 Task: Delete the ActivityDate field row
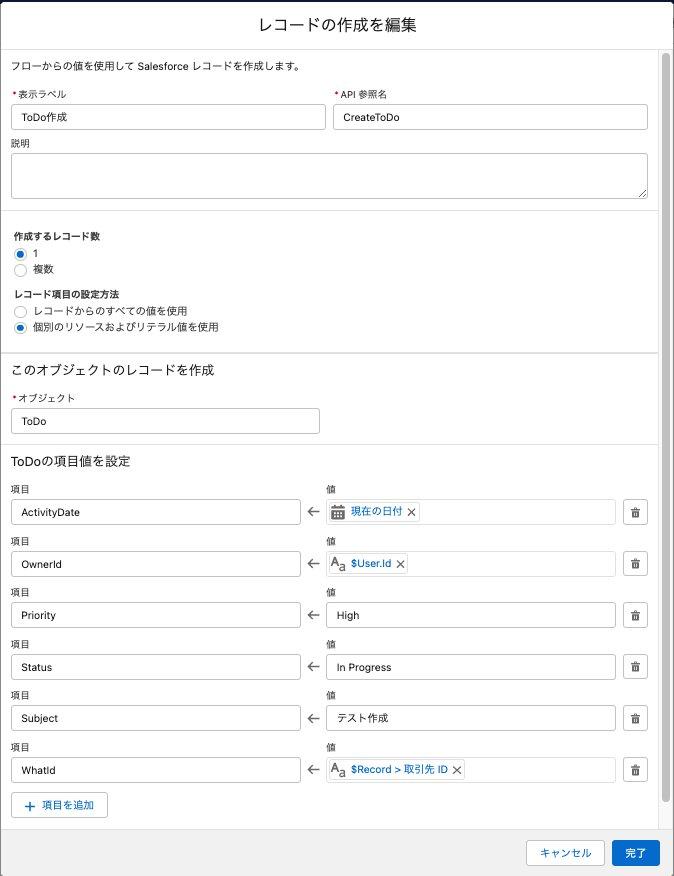coord(635,512)
